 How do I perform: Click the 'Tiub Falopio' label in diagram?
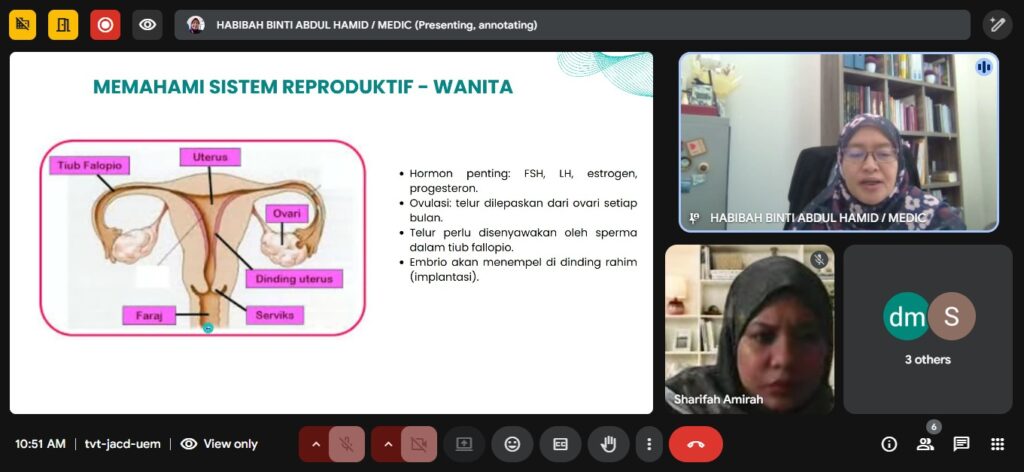click(x=89, y=165)
